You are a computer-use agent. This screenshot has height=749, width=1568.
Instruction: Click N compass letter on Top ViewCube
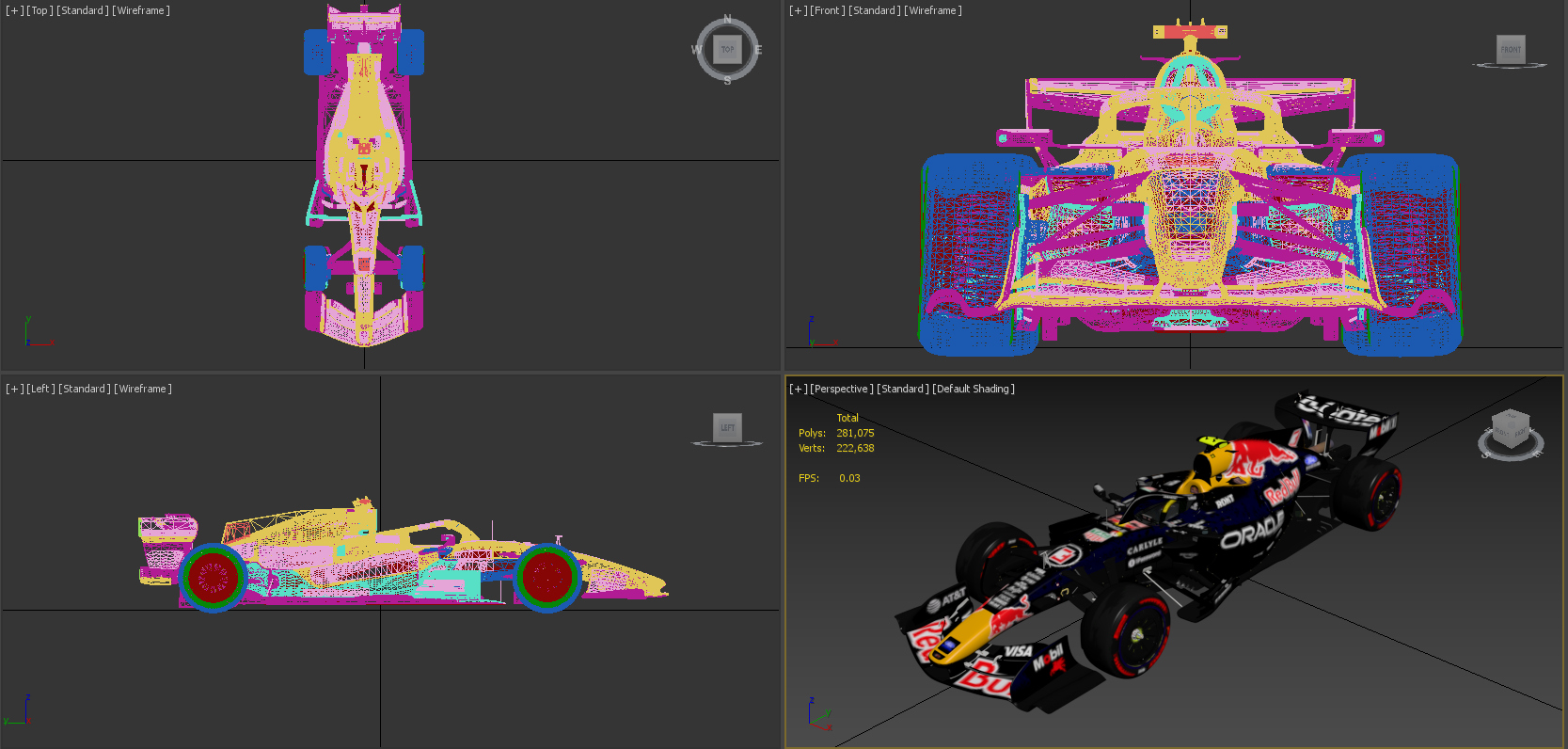coord(727,19)
